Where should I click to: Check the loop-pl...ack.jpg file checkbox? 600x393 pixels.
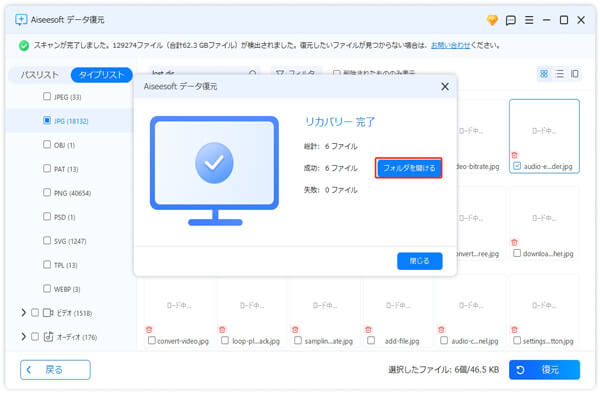pos(225,340)
